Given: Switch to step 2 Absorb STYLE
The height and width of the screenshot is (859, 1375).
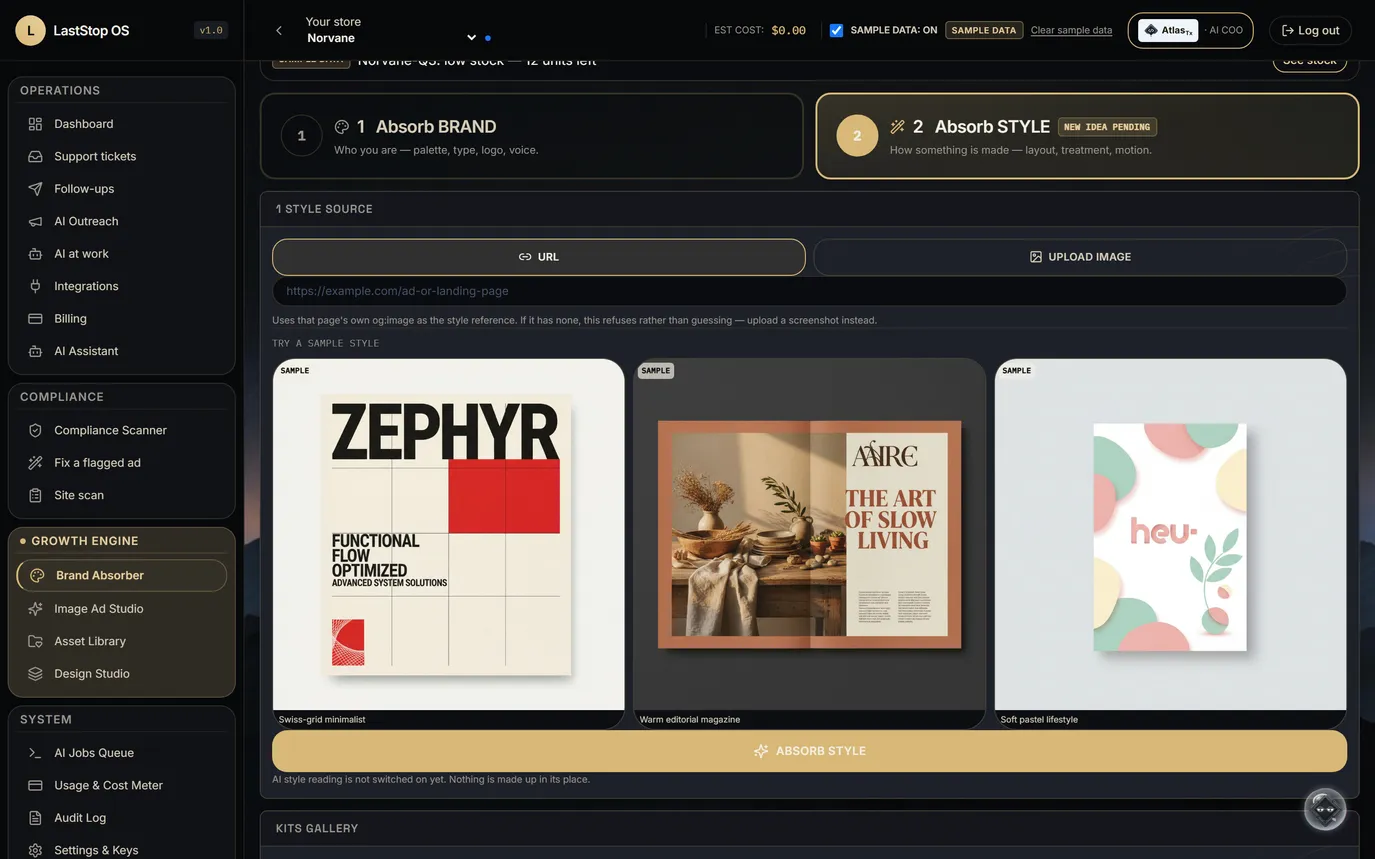Looking at the screenshot, I should [x=1087, y=136].
